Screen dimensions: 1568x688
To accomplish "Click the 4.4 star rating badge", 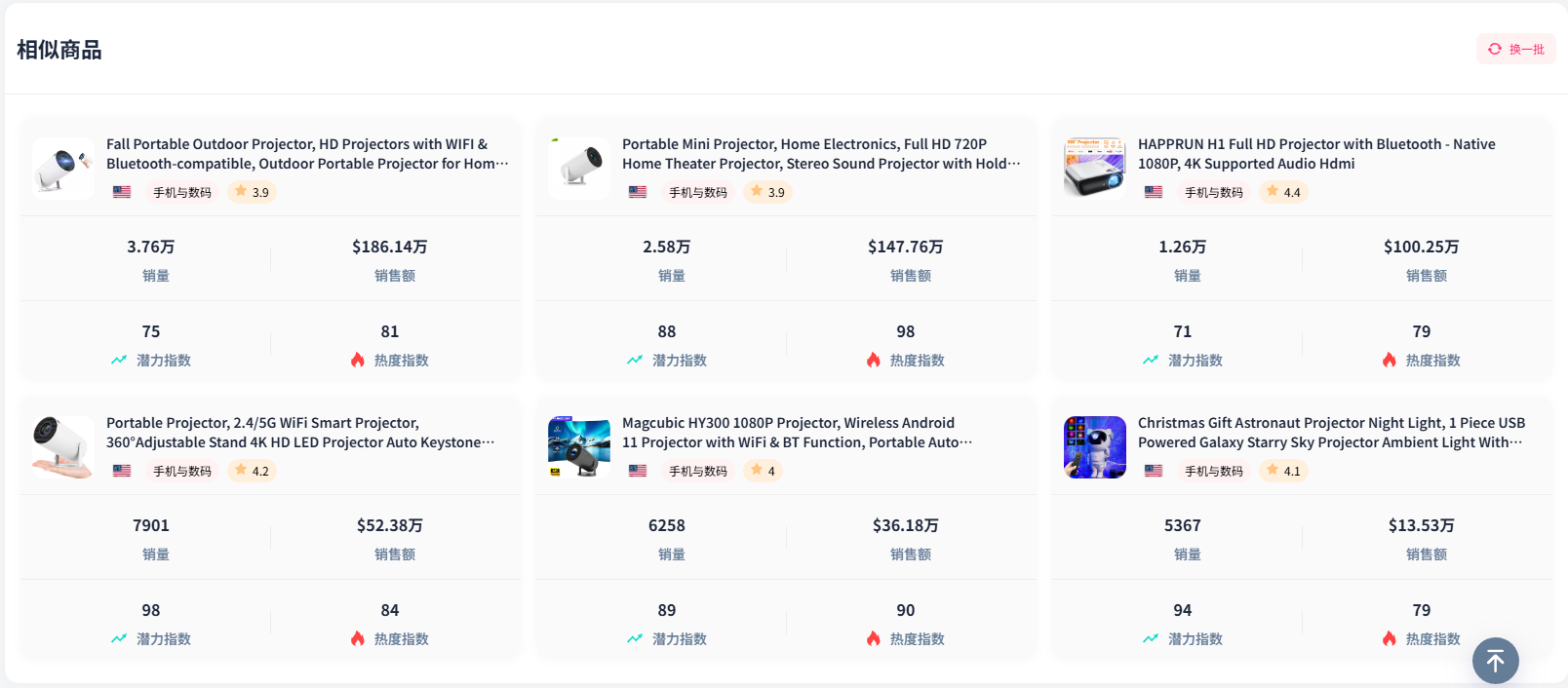I will (x=1282, y=192).
